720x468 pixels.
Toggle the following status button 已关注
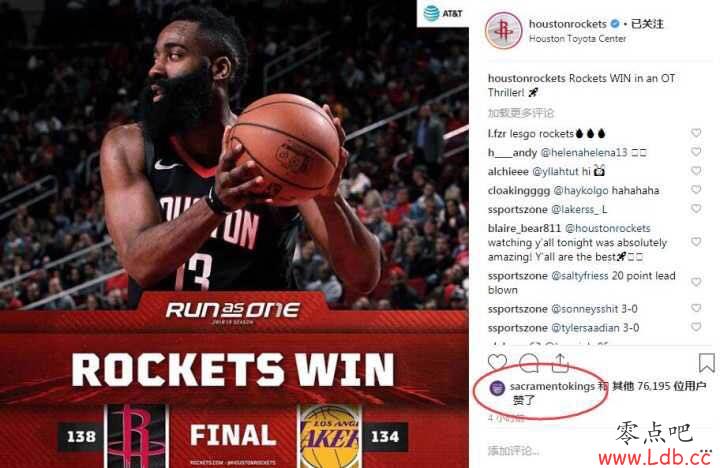(647, 24)
